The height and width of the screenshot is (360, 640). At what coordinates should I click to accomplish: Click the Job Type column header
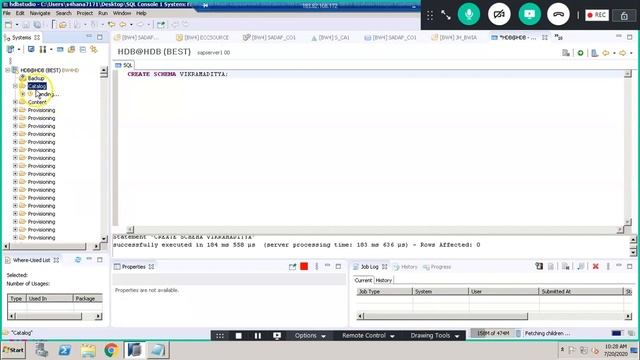(x=384, y=291)
